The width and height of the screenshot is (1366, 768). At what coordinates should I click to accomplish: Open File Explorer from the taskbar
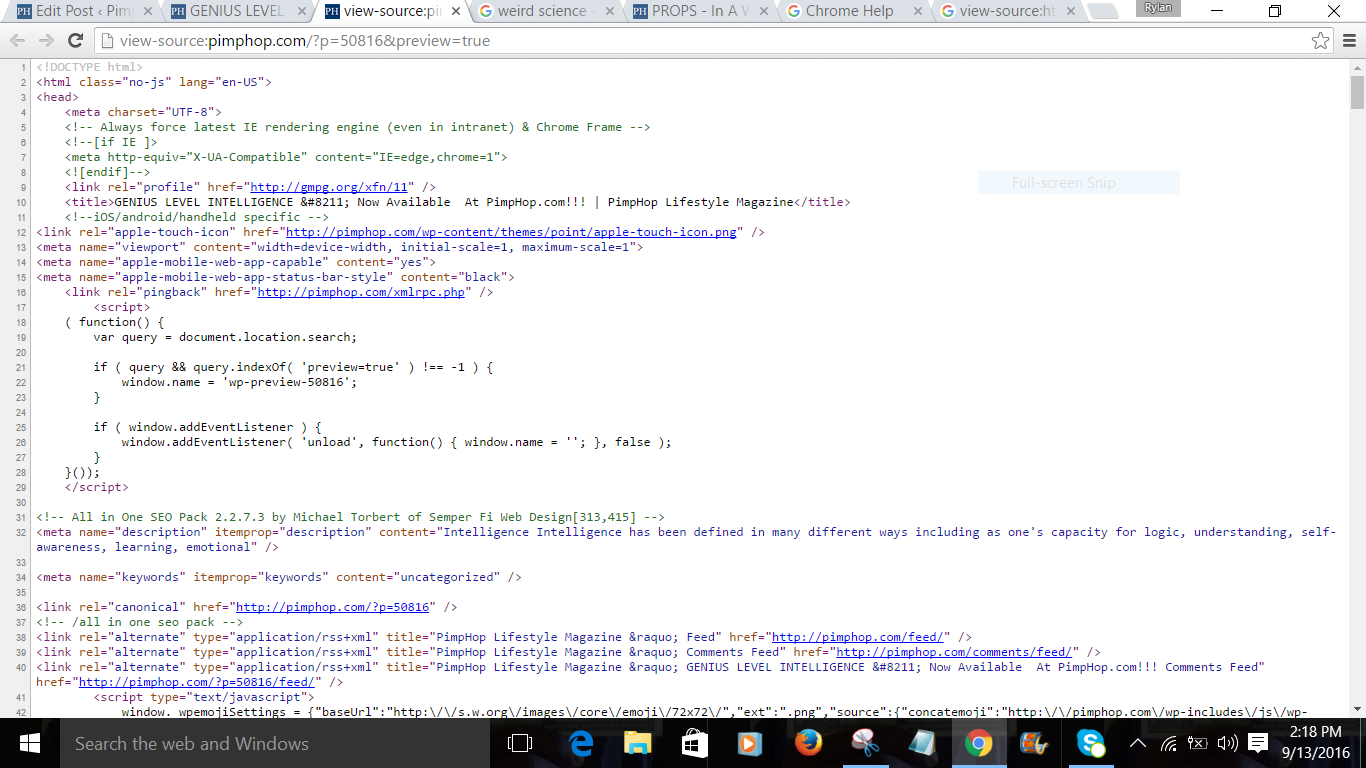tap(637, 743)
